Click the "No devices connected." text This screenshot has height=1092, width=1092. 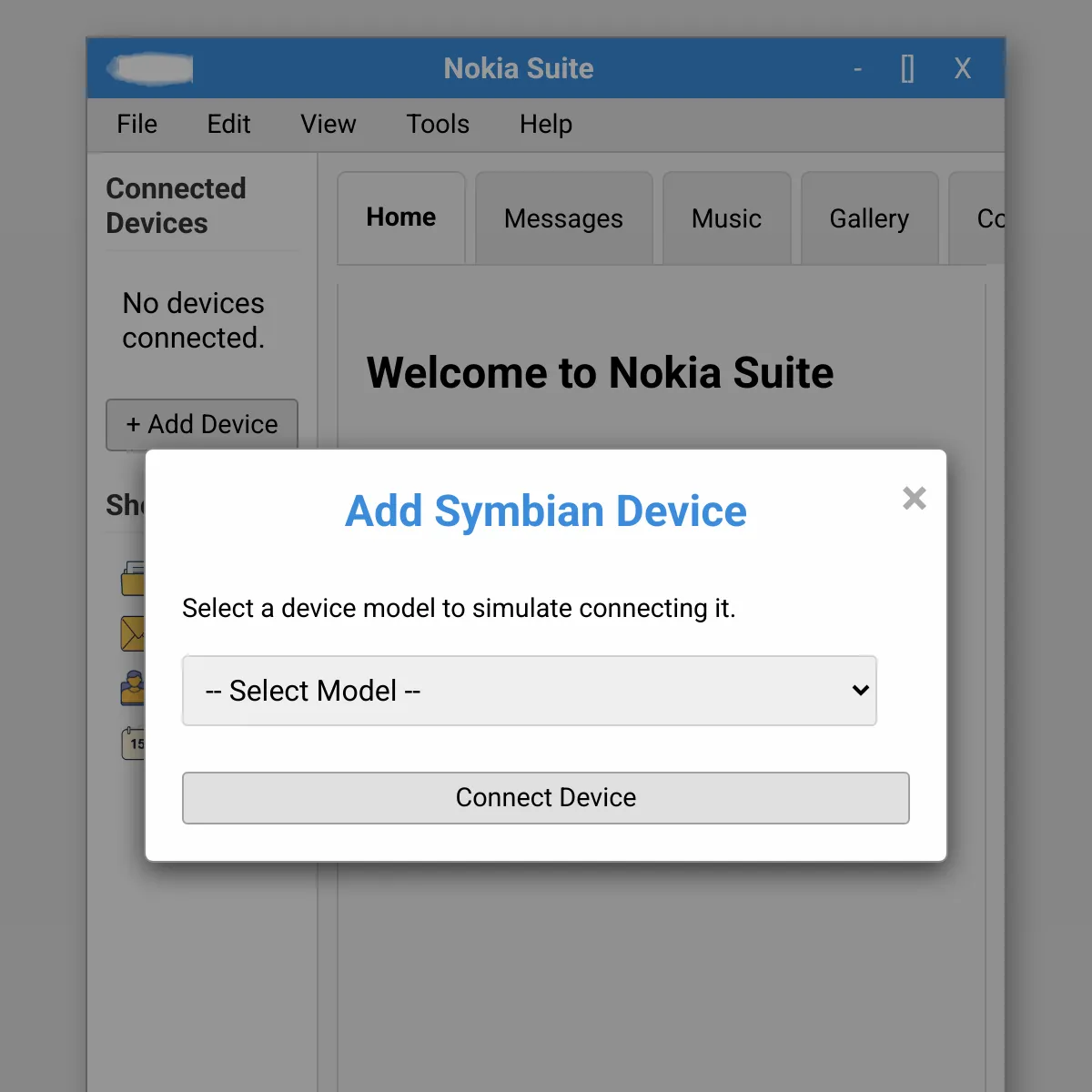[194, 320]
